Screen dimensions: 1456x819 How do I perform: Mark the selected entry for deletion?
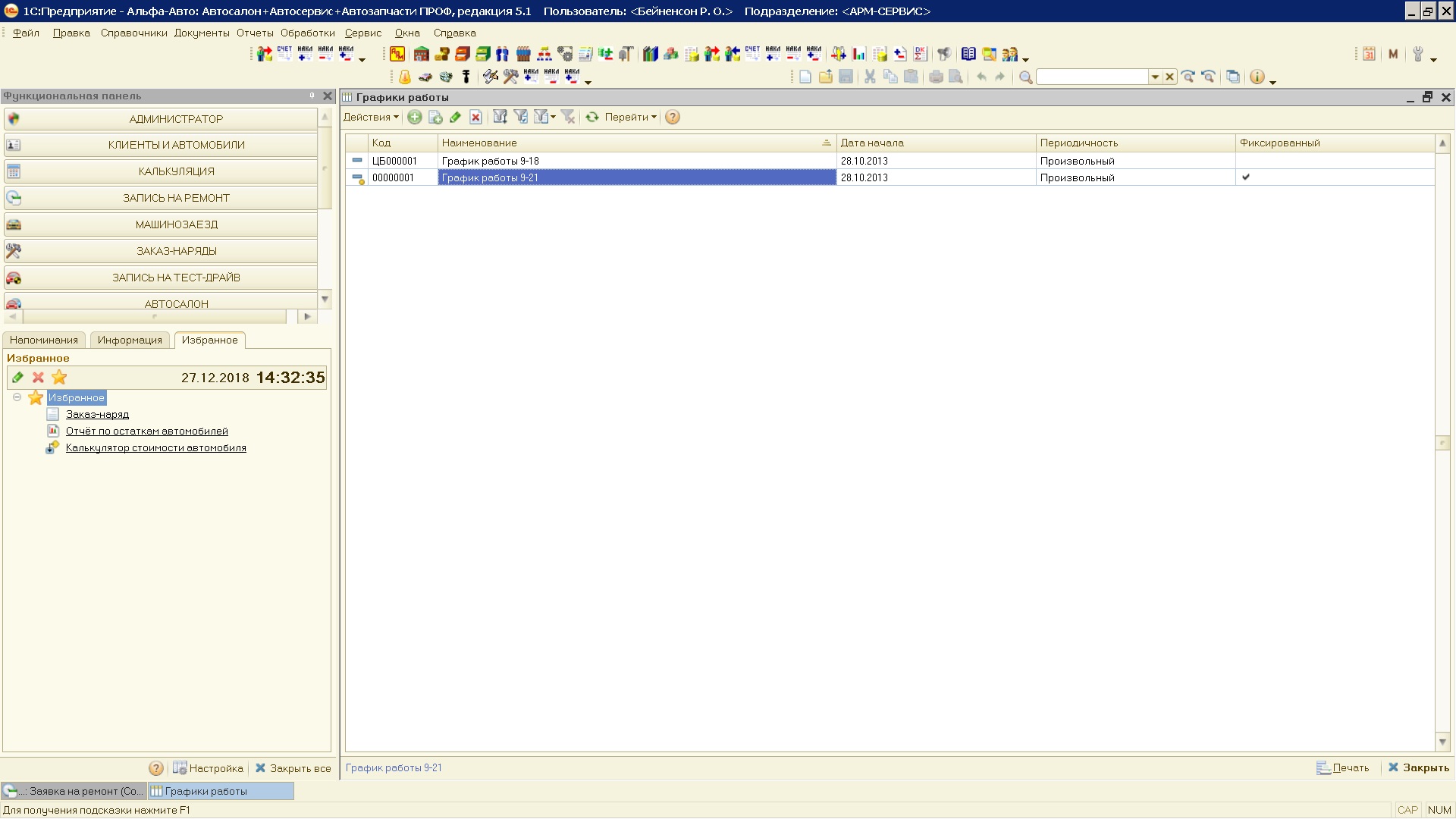[475, 117]
